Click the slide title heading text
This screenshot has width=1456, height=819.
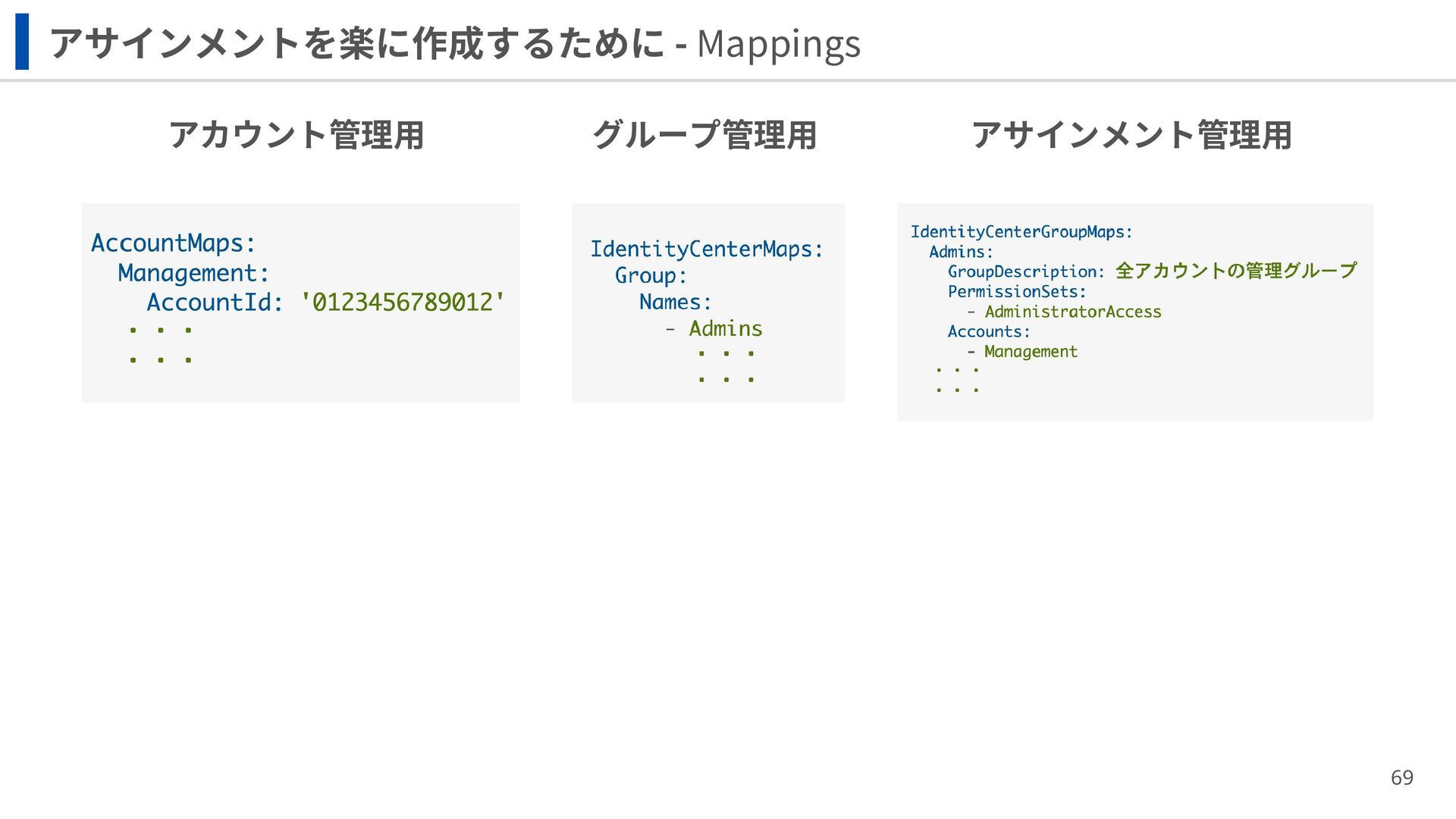[455, 43]
